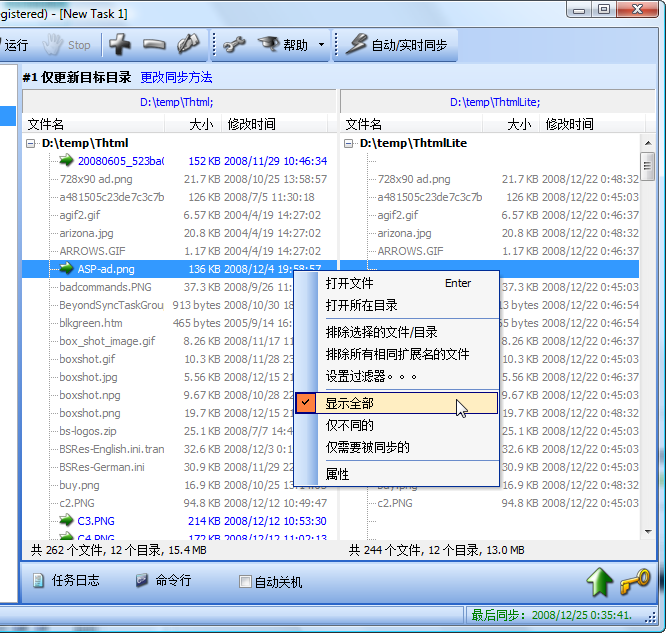666x633 pixels.
Task: Click left pane file count status
Action: point(119,550)
